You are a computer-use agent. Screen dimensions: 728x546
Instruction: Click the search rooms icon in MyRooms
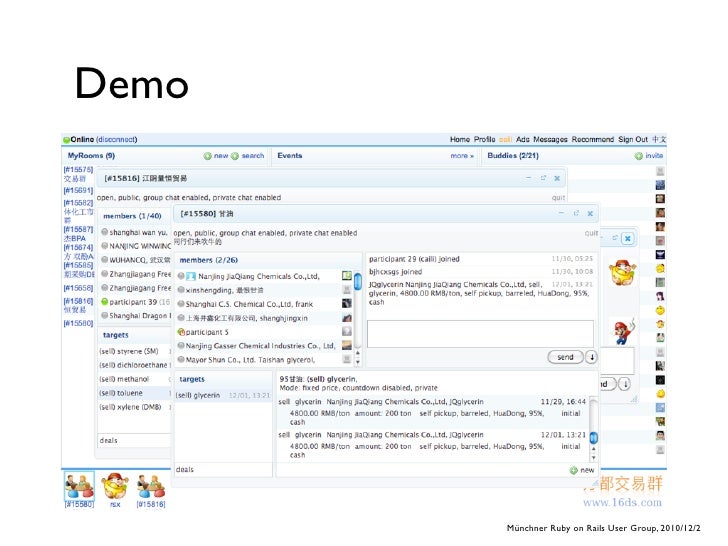coord(236,156)
